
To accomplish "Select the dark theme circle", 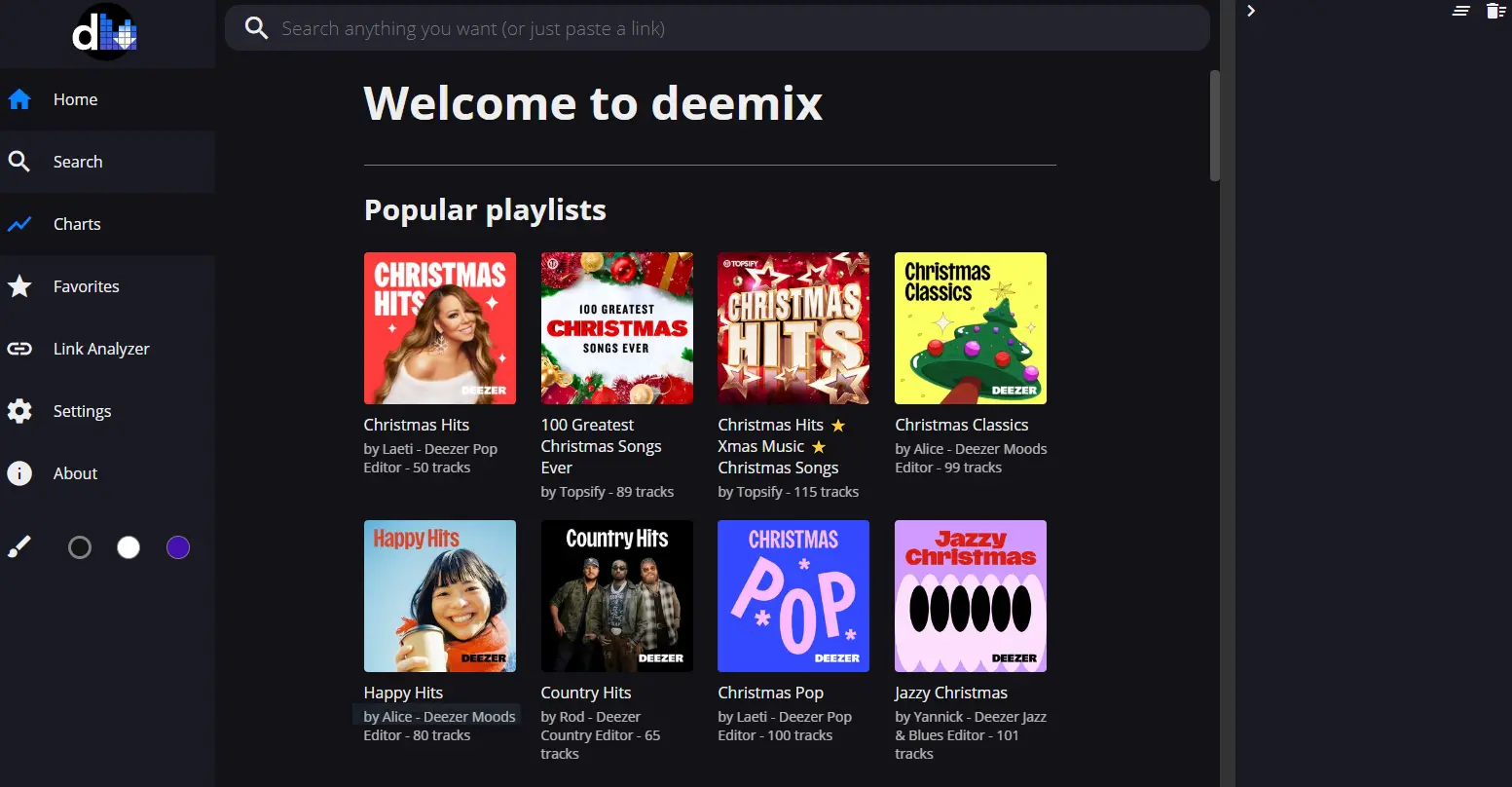I will [x=80, y=547].
